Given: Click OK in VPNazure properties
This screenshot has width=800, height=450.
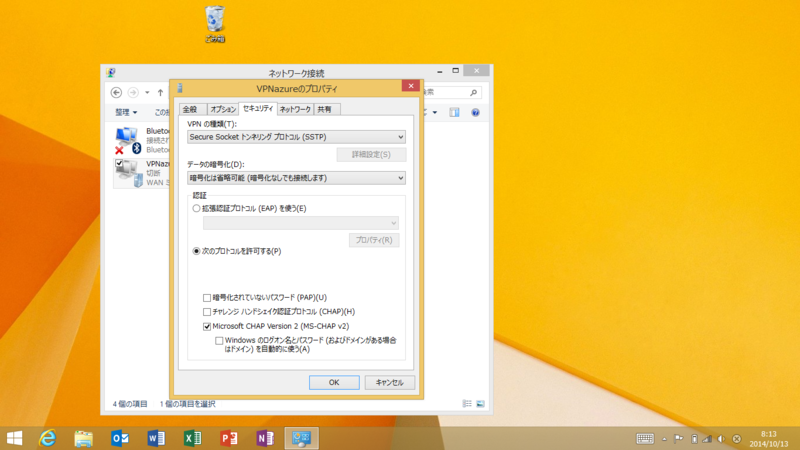Looking at the screenshot, I should 334,382.
